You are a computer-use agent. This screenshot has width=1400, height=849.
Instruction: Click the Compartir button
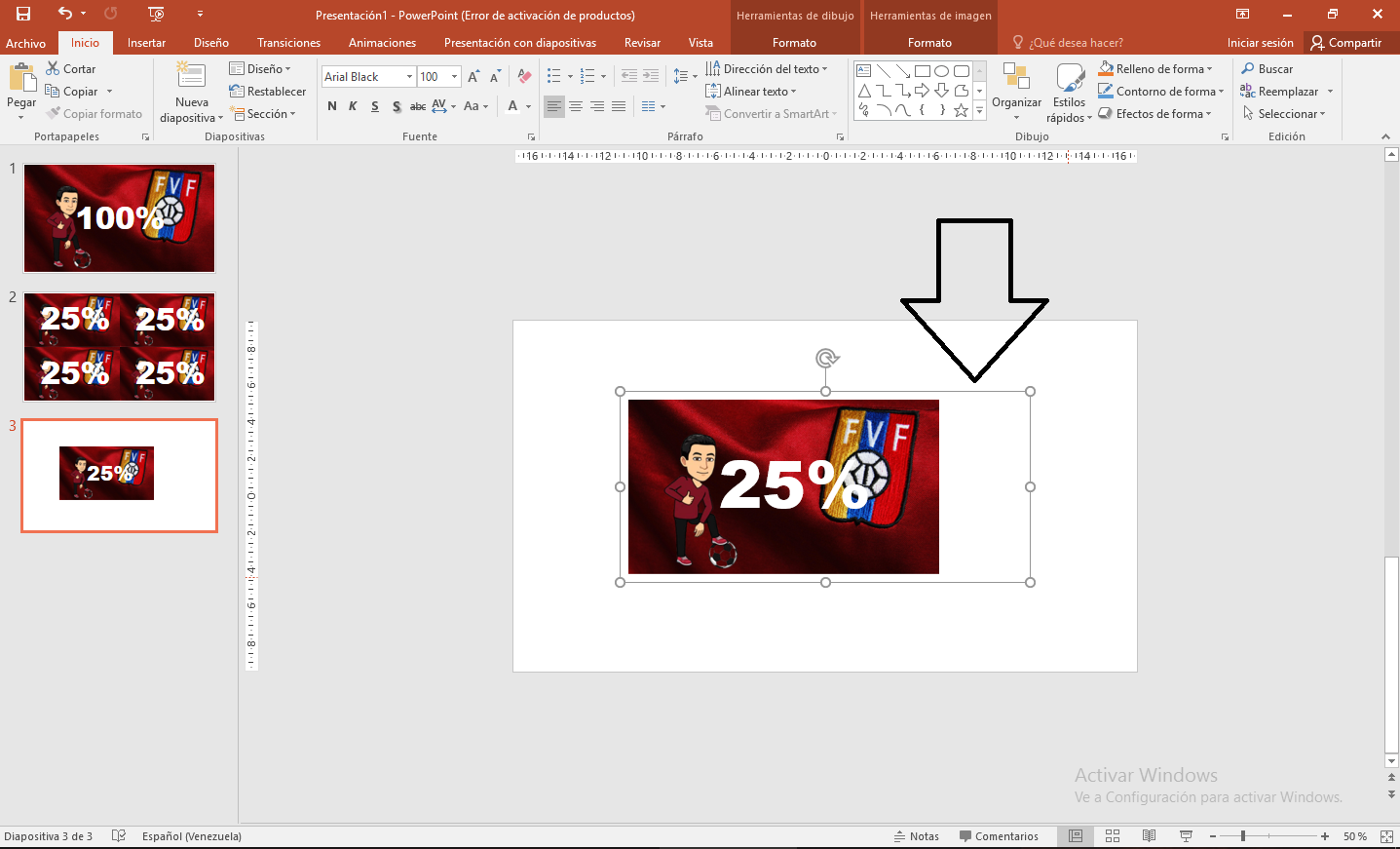point(1346,43)
